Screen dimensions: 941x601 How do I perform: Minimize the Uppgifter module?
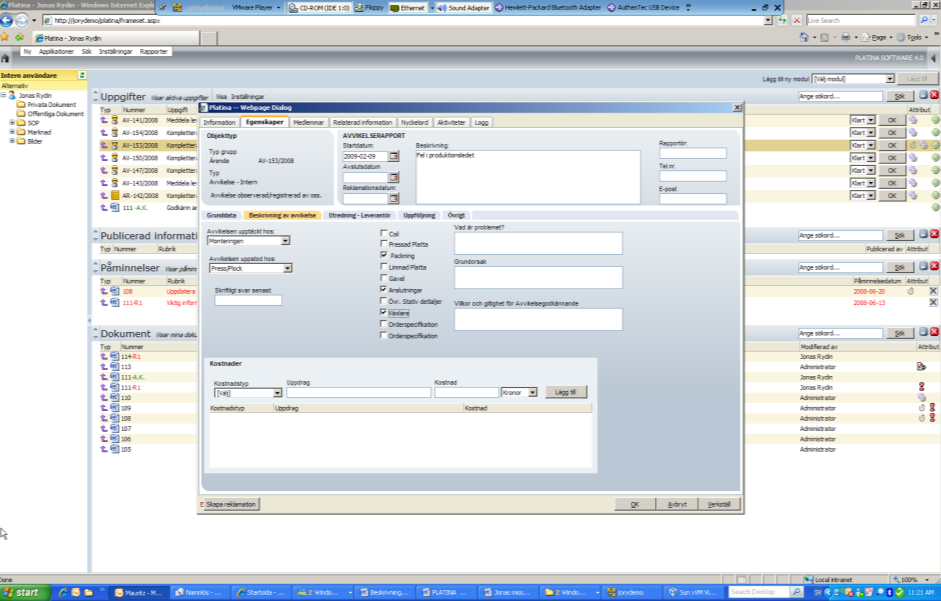924,95
